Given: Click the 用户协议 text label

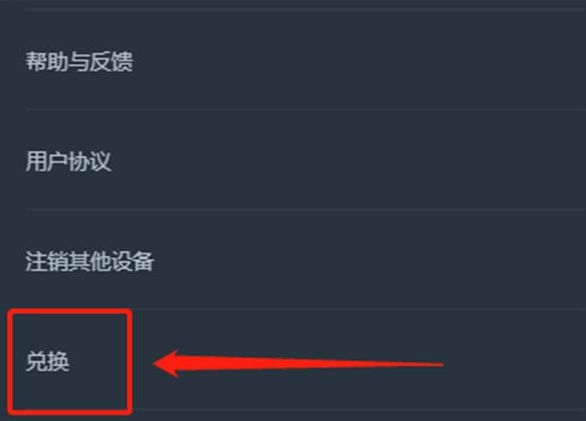Looking at the screenshot, I should 68,162.
